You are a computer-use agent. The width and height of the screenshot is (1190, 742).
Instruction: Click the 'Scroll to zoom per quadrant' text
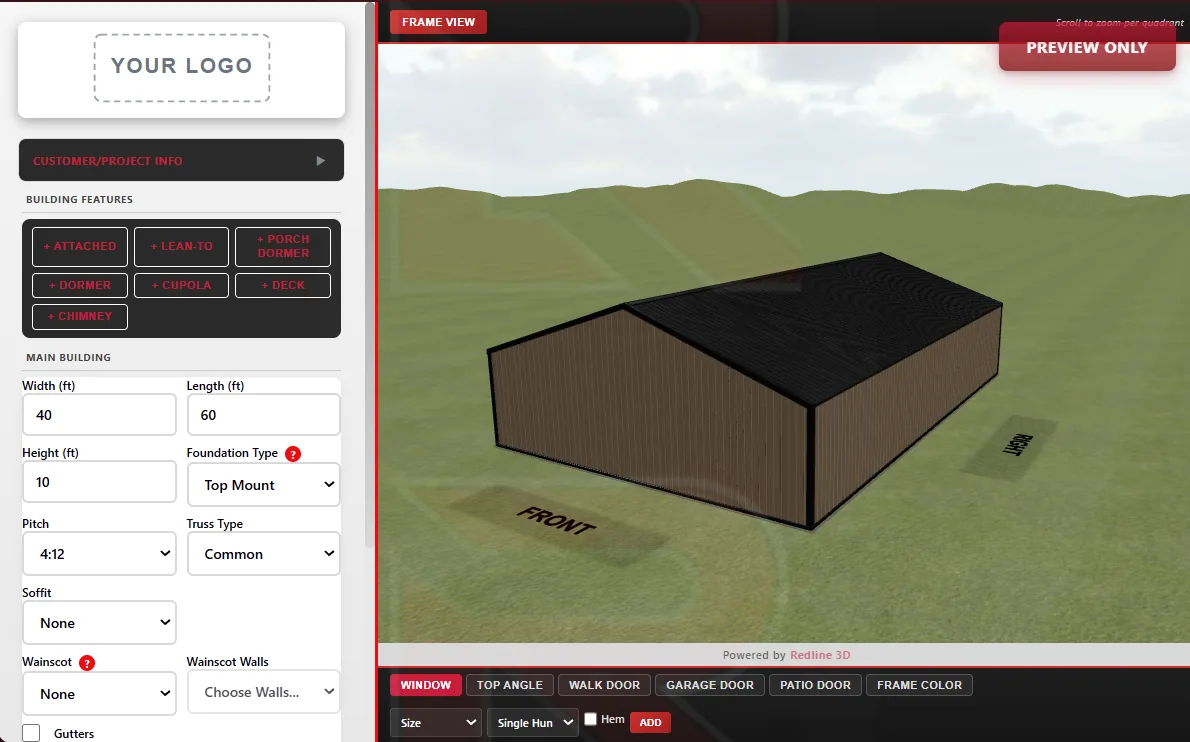1119,23
